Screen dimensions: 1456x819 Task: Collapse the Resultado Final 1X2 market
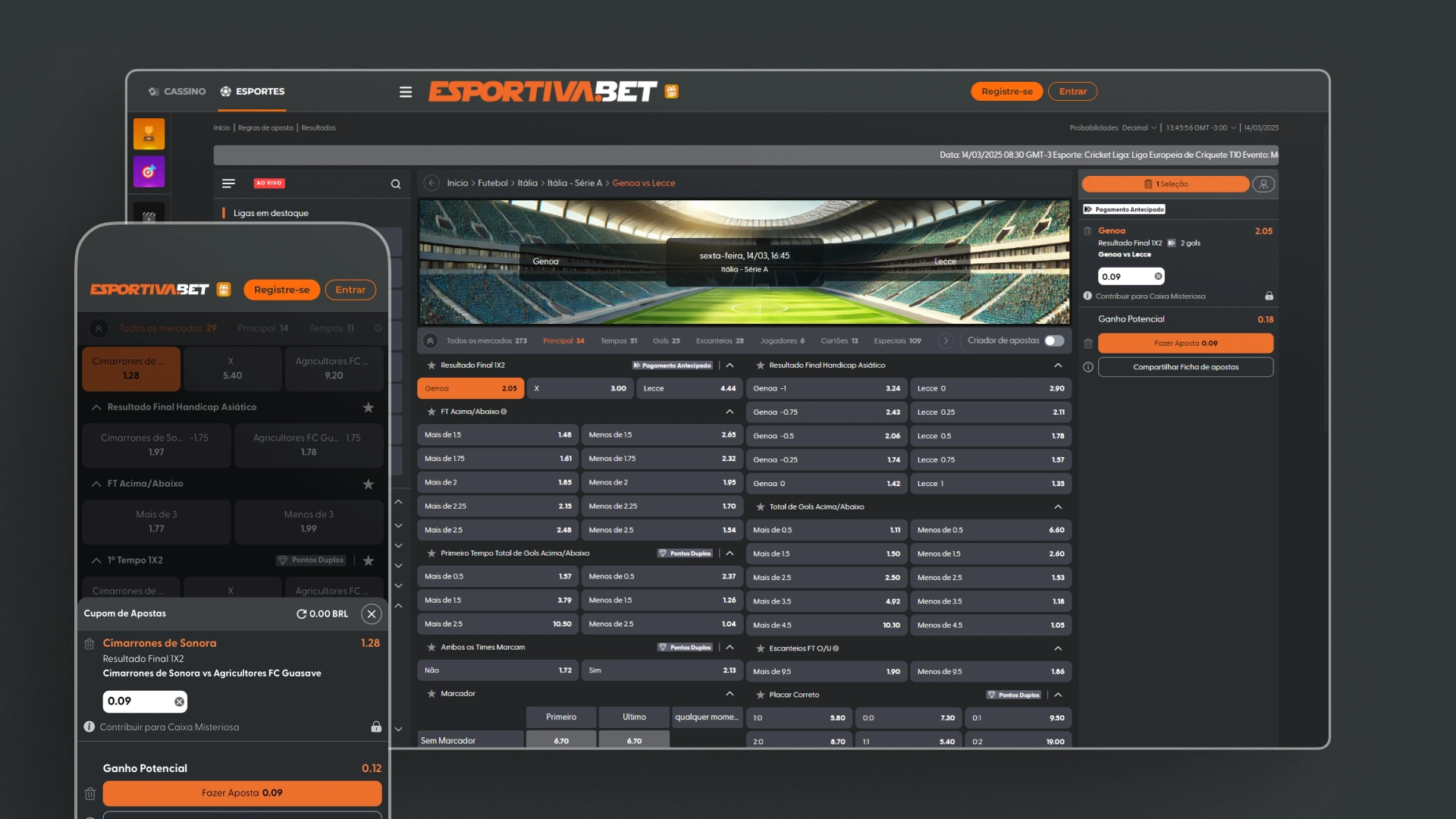click(x=730, y=366)
